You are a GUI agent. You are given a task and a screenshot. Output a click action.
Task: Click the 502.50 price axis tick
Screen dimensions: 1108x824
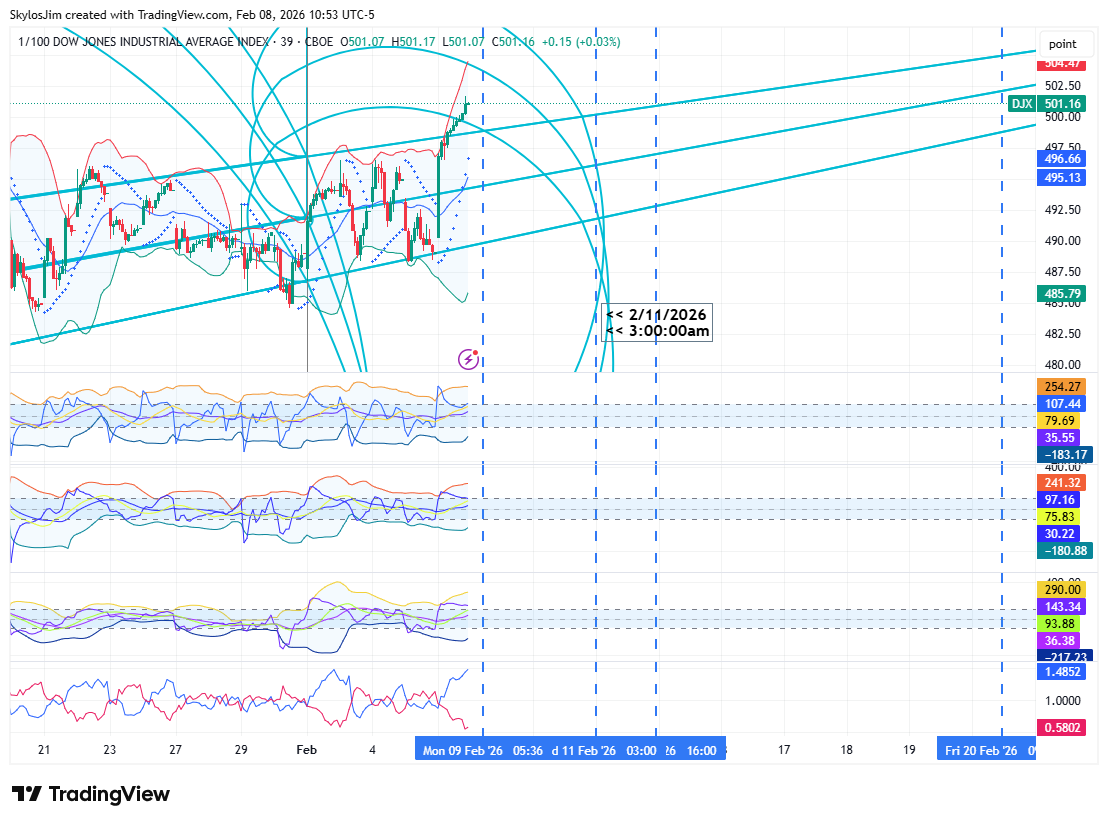coord(1062,86)
